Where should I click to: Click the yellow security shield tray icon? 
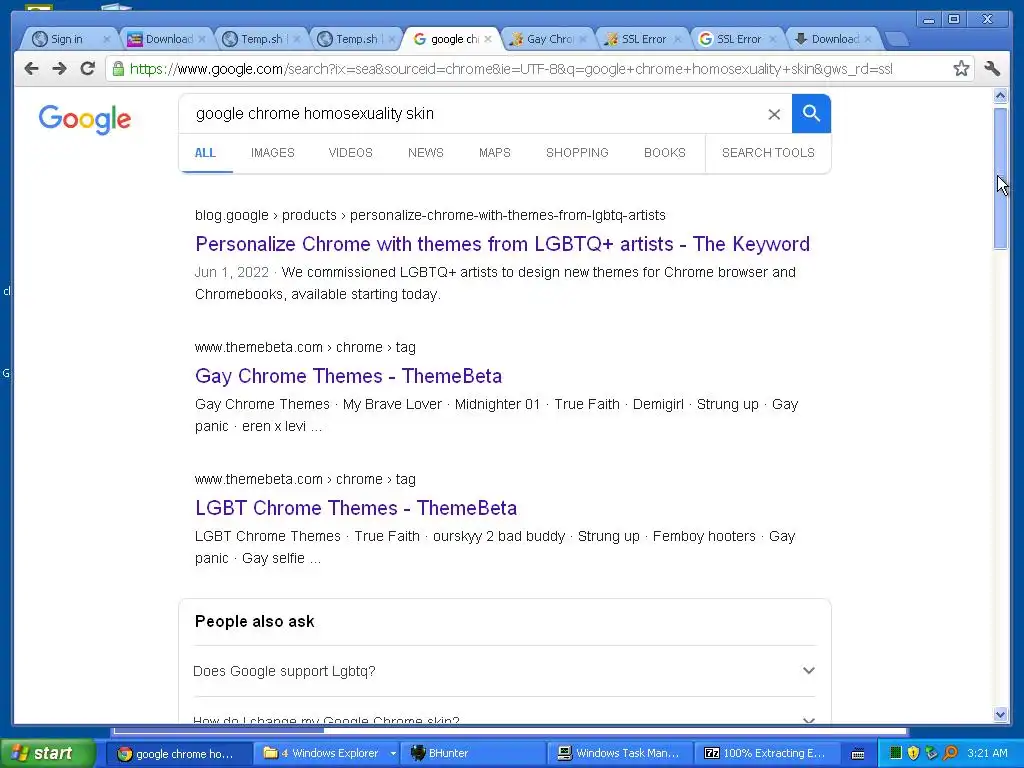point(914,753)
